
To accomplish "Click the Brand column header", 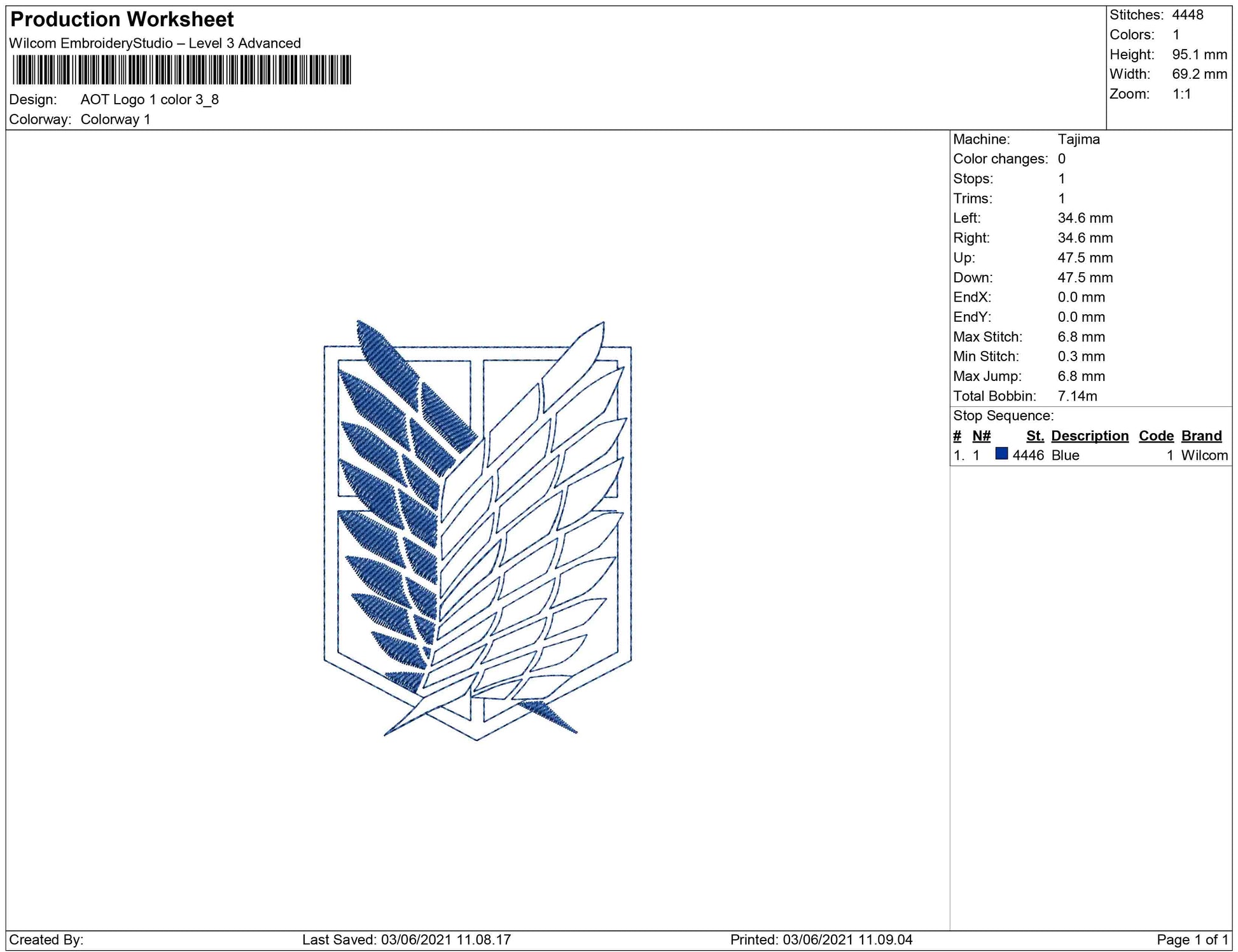I will click(x=1201, y=436).
